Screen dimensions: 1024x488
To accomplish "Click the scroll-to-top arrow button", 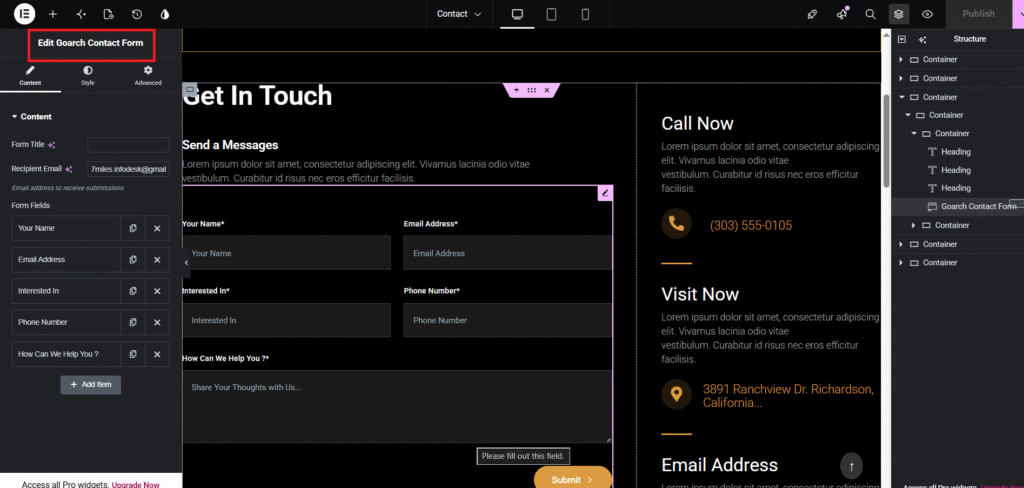I will 852,466.
